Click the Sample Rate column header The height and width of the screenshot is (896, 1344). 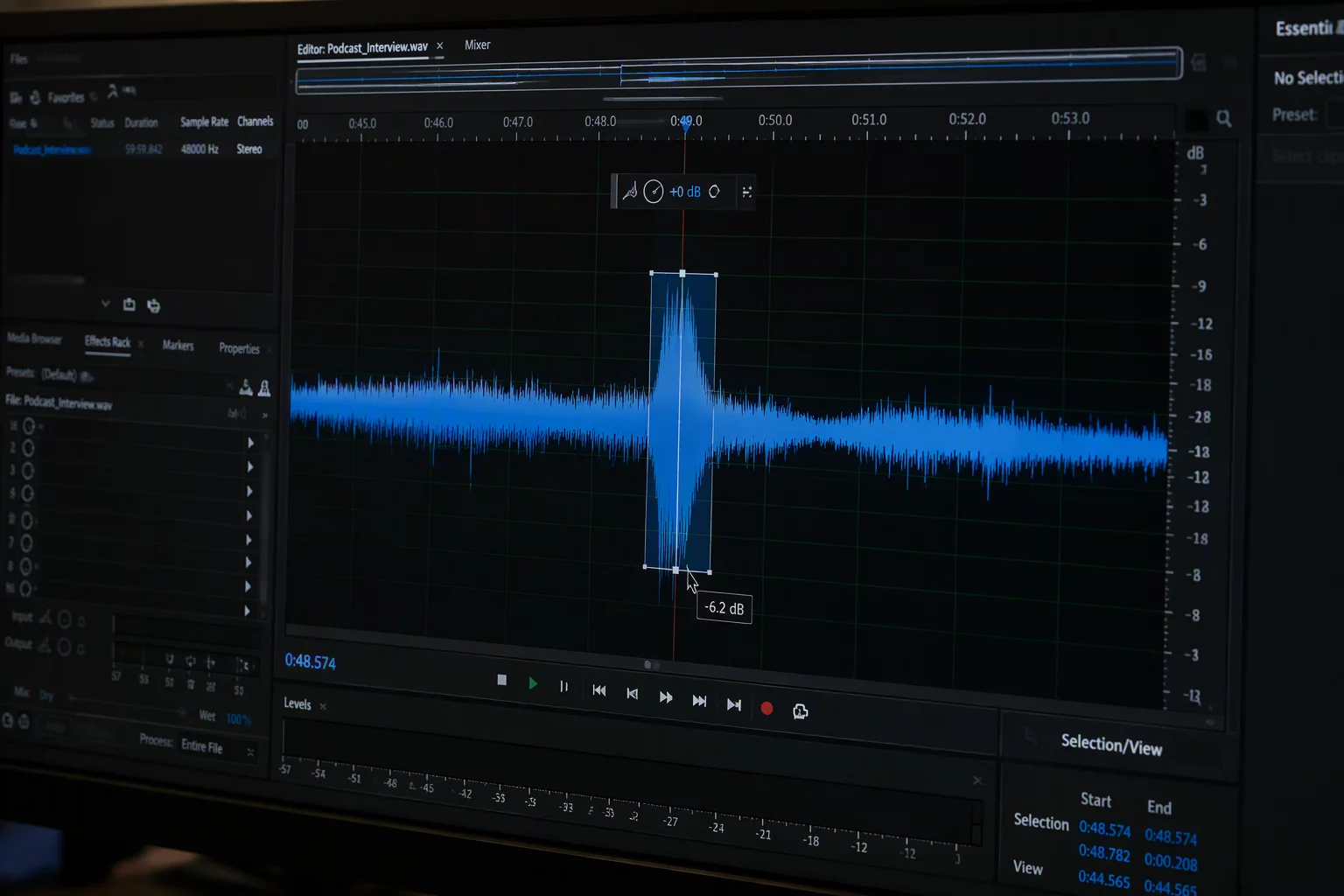pos(204,122)
